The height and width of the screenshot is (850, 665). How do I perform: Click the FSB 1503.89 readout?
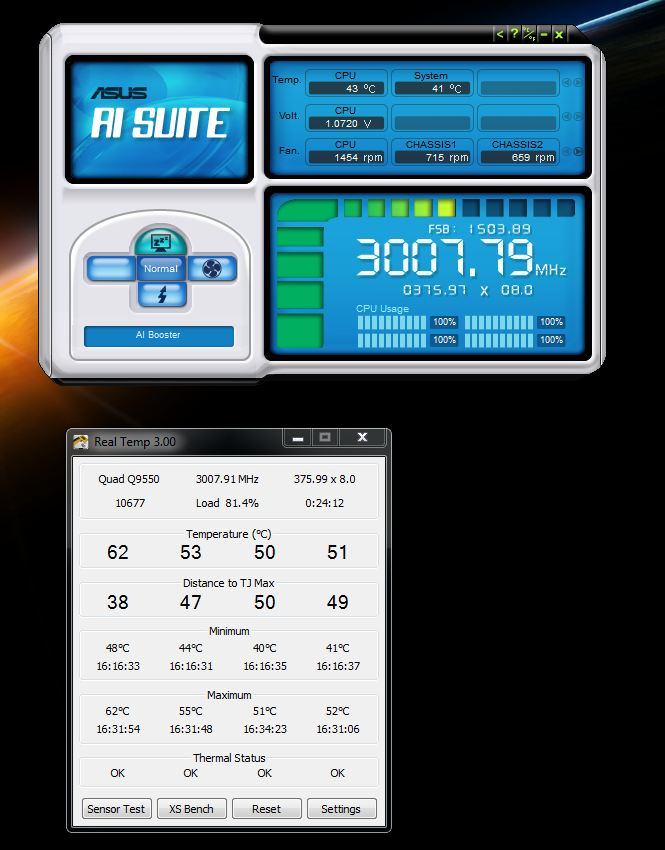pyautogui.click(x=479, y=229)
